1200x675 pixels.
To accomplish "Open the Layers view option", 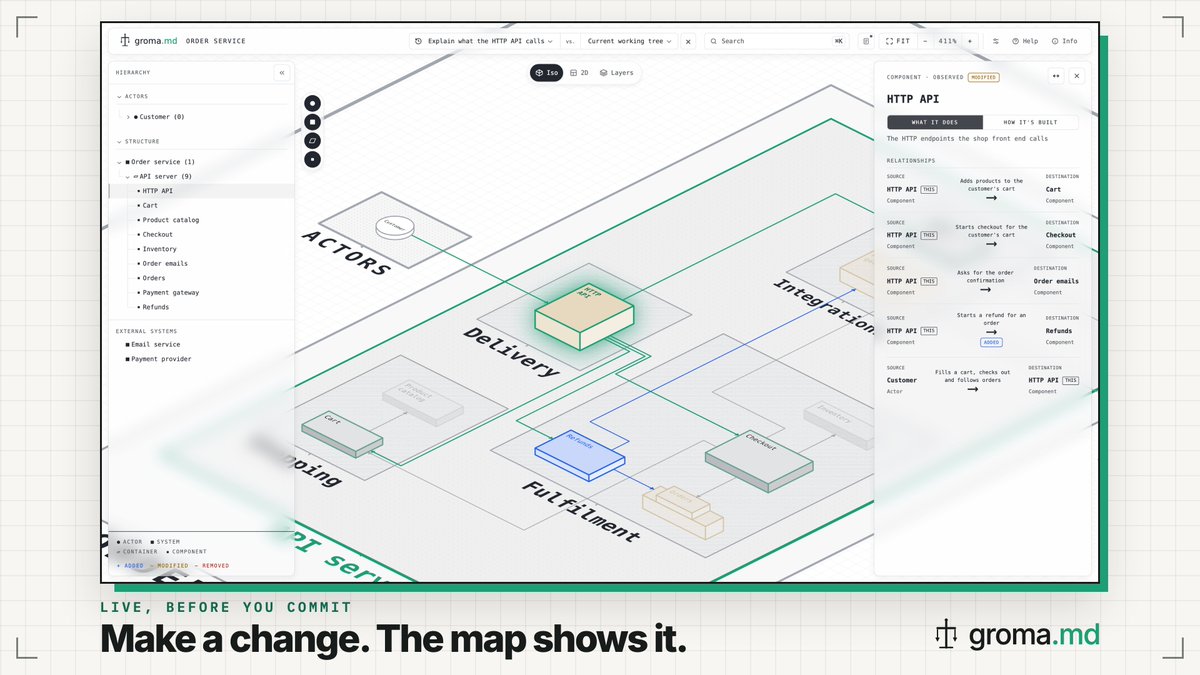I will click(x=616, y=73).
